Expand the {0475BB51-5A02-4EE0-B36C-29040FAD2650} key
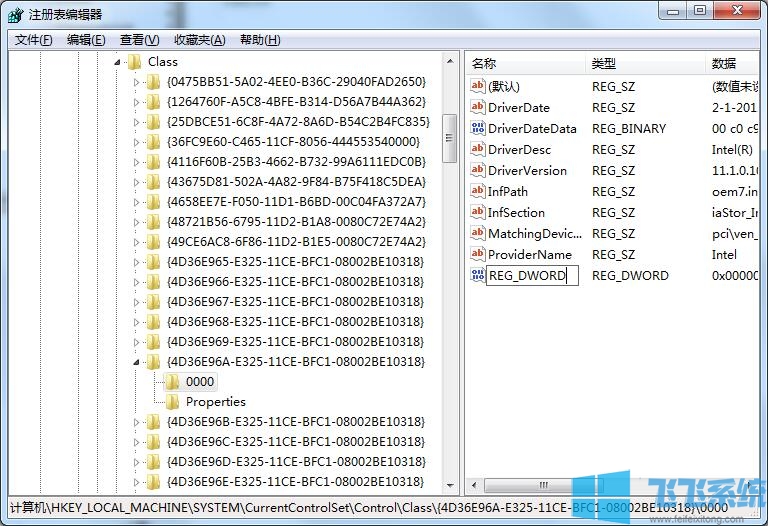 coord(137,82)
